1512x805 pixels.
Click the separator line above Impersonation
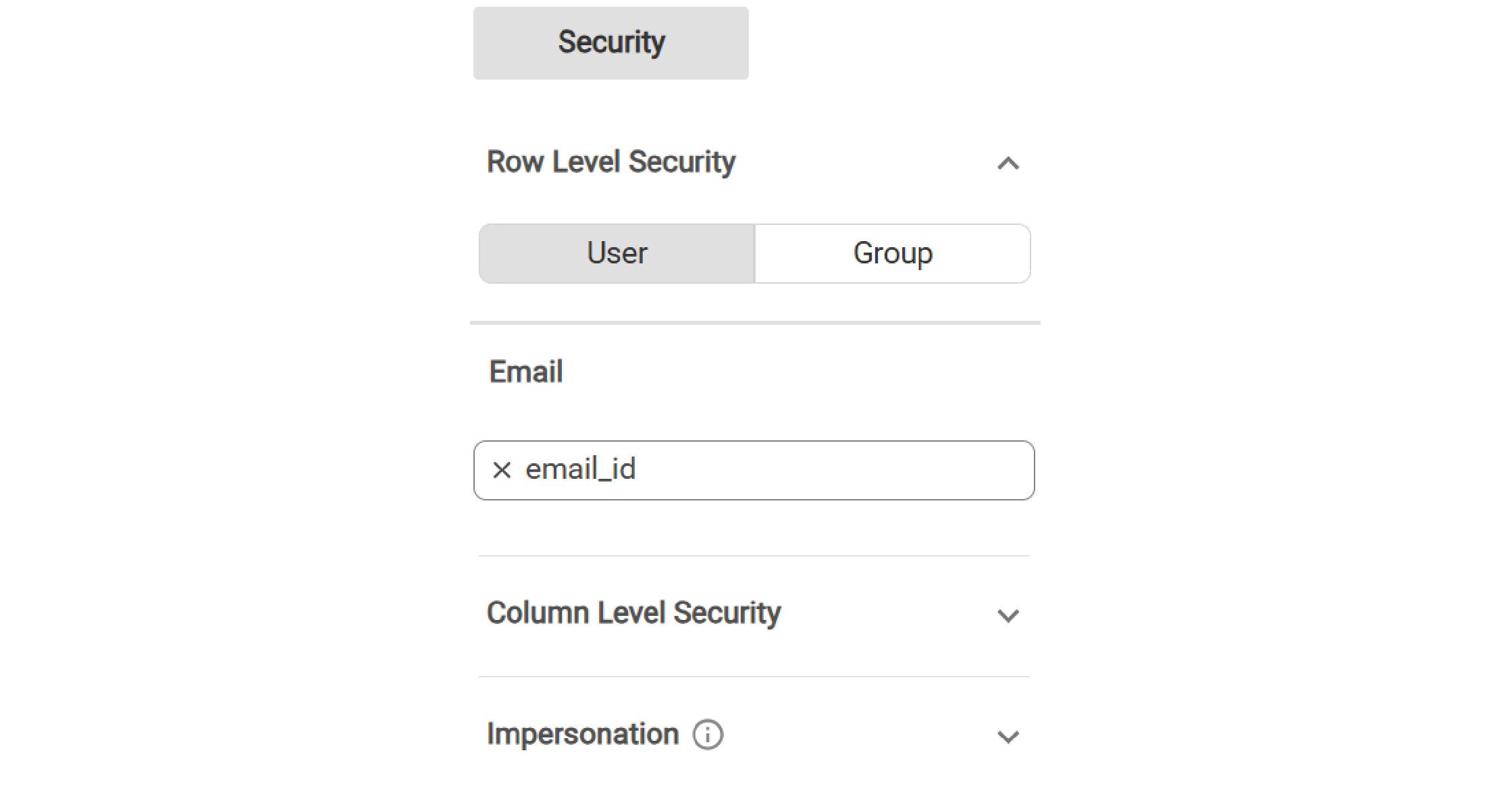(x=754, y=677)
